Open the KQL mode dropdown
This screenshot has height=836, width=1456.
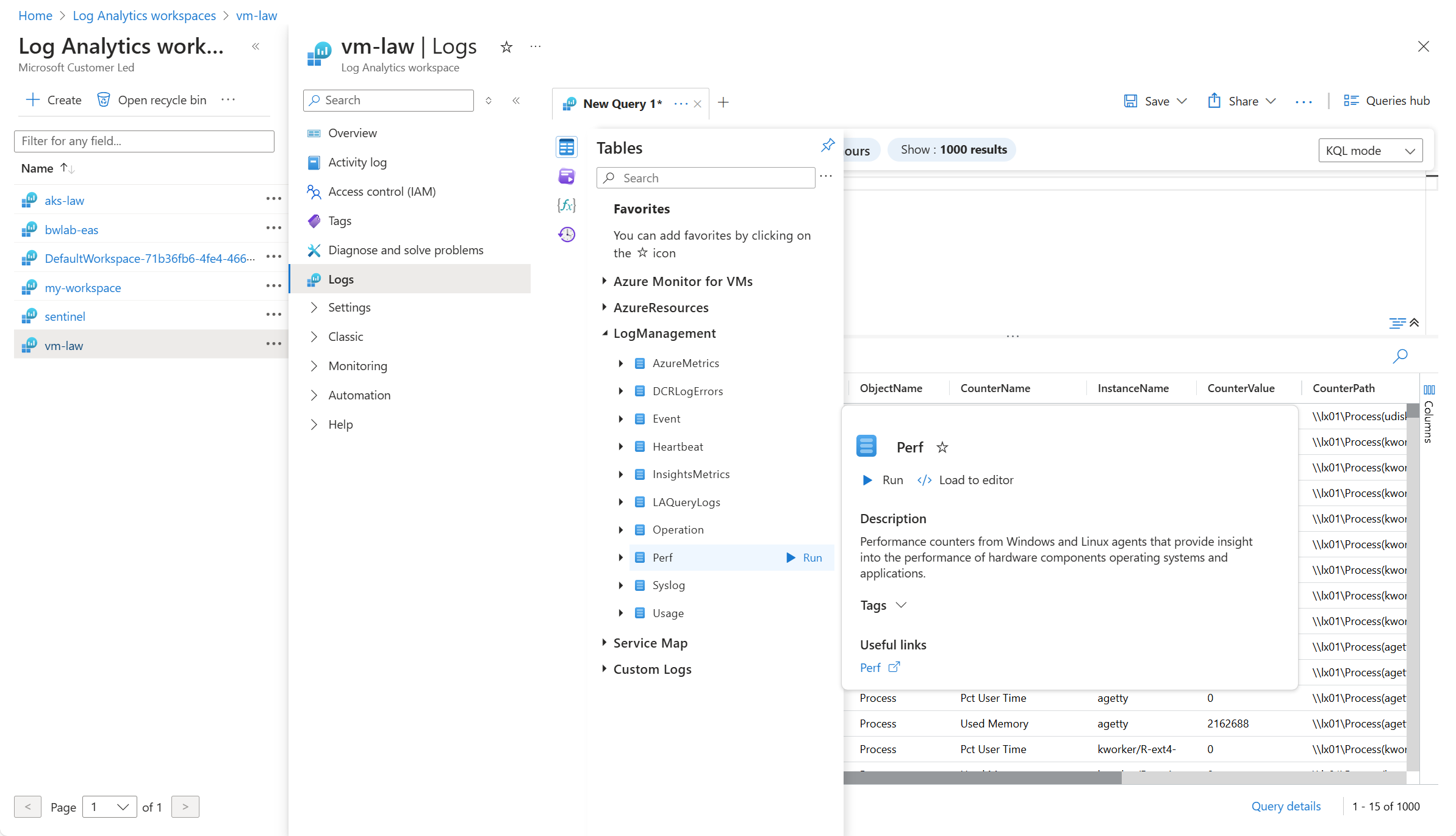[x=1370, y=151]
